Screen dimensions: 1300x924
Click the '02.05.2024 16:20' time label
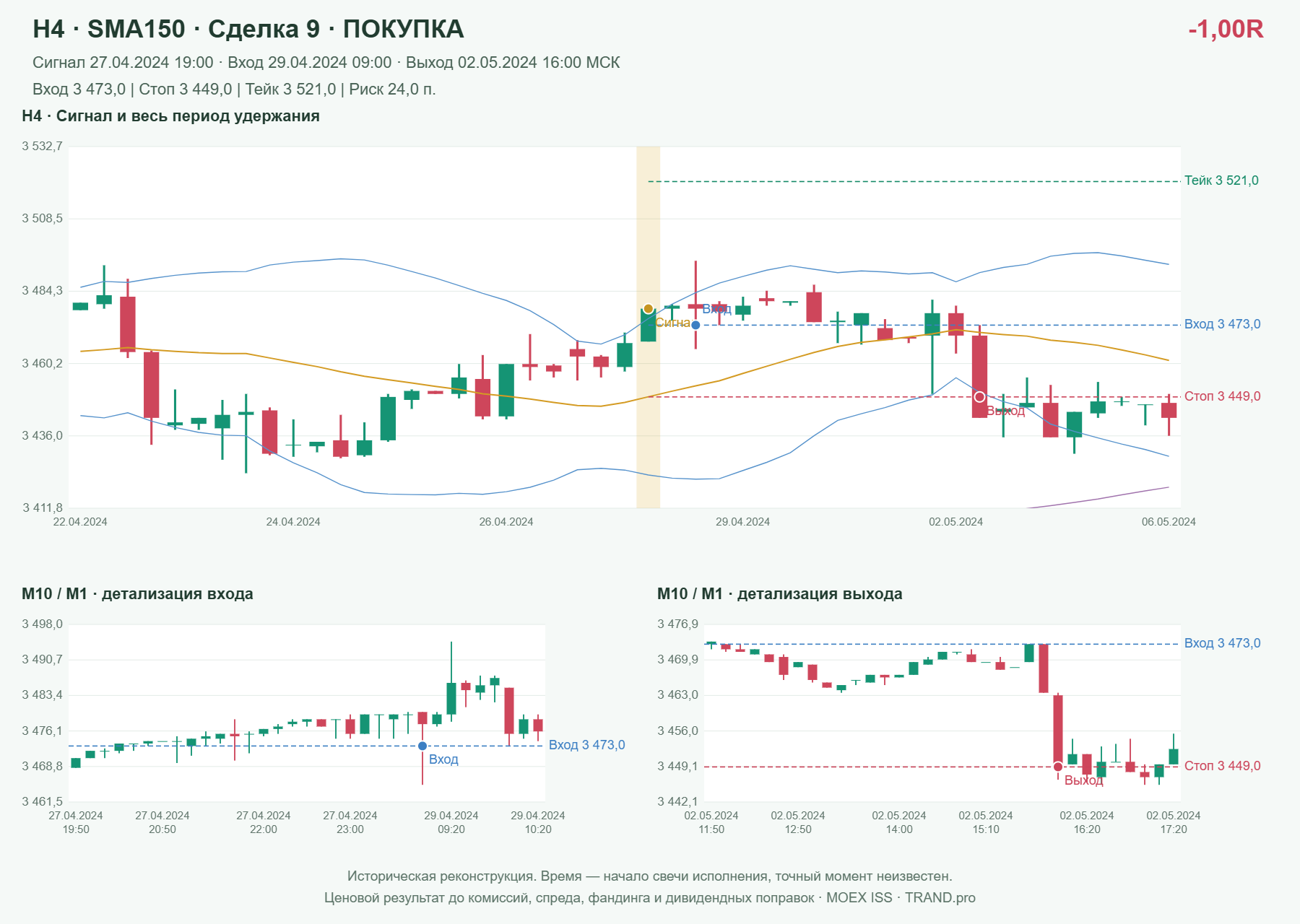coord(1087,822)
